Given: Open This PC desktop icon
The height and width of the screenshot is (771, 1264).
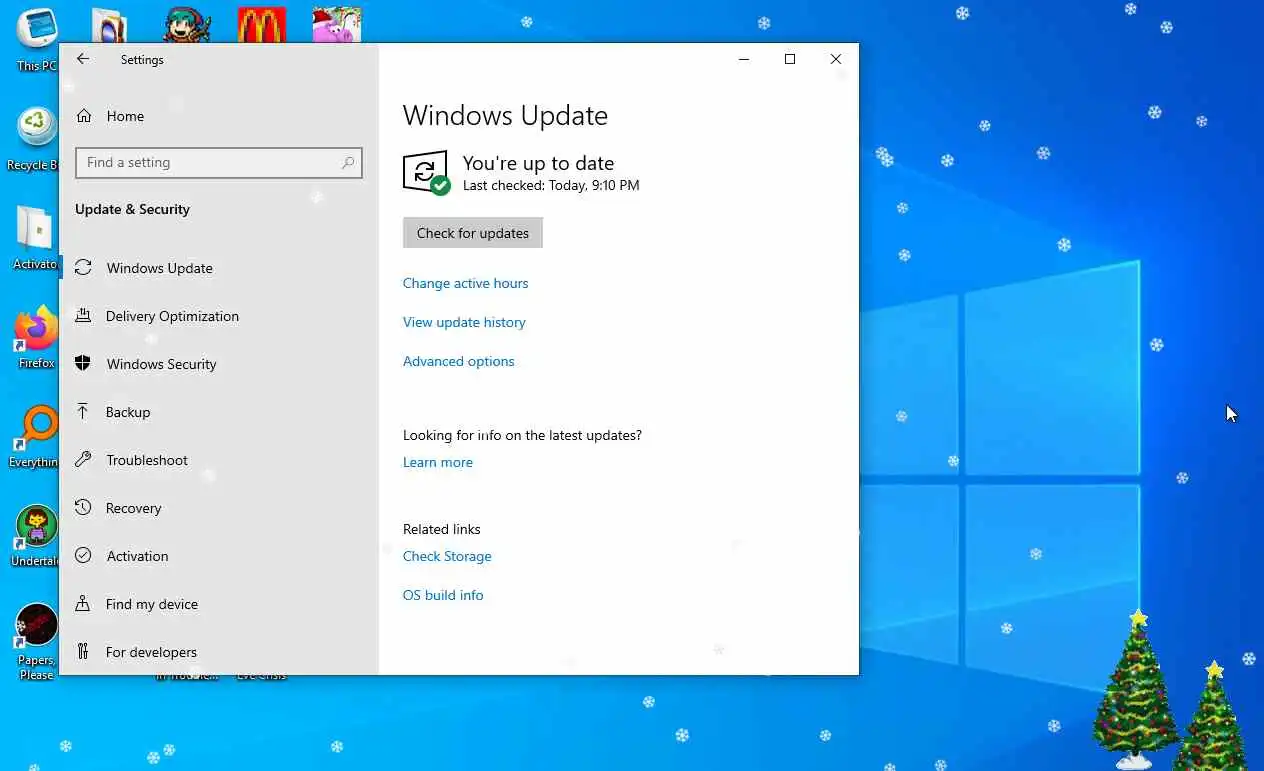Looking at the screenshot, I should click(37, 38).
